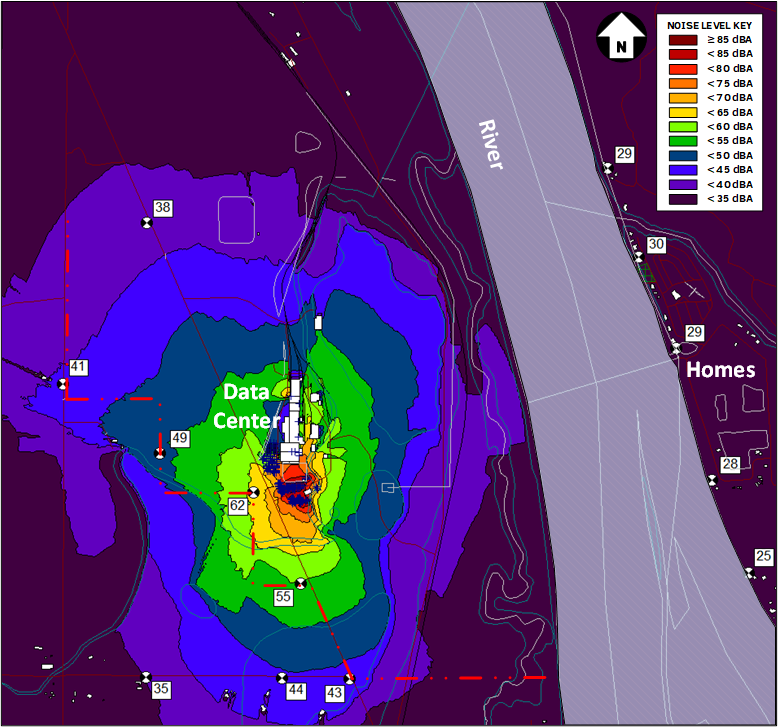The height and width of the screenshot is (727, 778).
Task: Click the north arrow compass icon
Action: coord(619,38)
